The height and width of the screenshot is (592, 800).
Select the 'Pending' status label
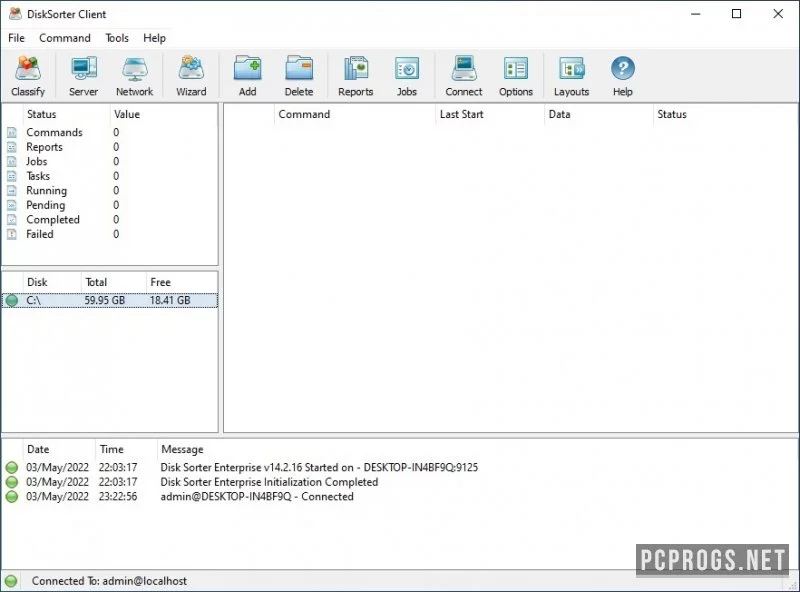[46, 205]
